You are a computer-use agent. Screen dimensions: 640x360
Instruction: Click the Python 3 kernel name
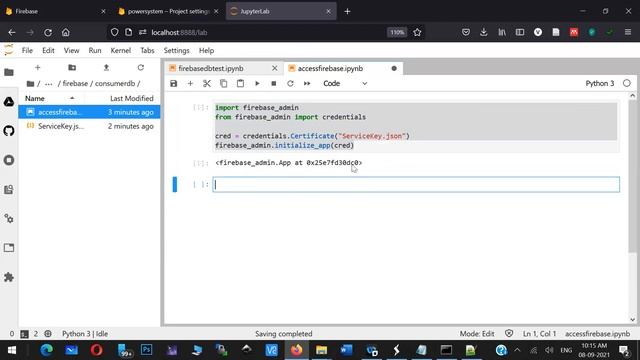[x=600, y=83]
